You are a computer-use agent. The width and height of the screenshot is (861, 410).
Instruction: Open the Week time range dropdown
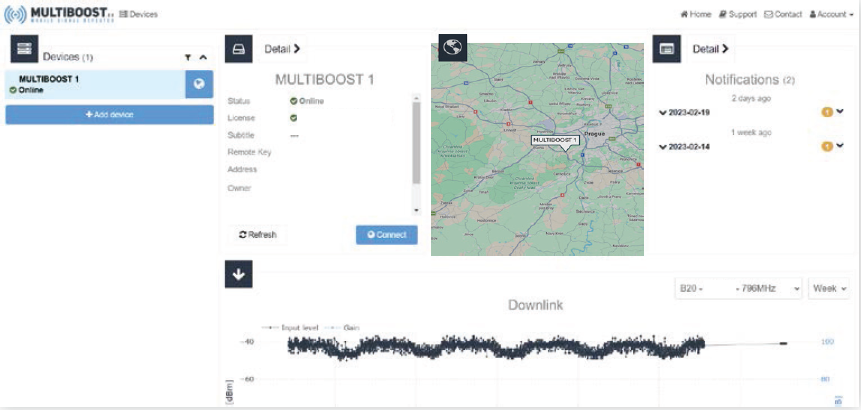tap(829, 288)
